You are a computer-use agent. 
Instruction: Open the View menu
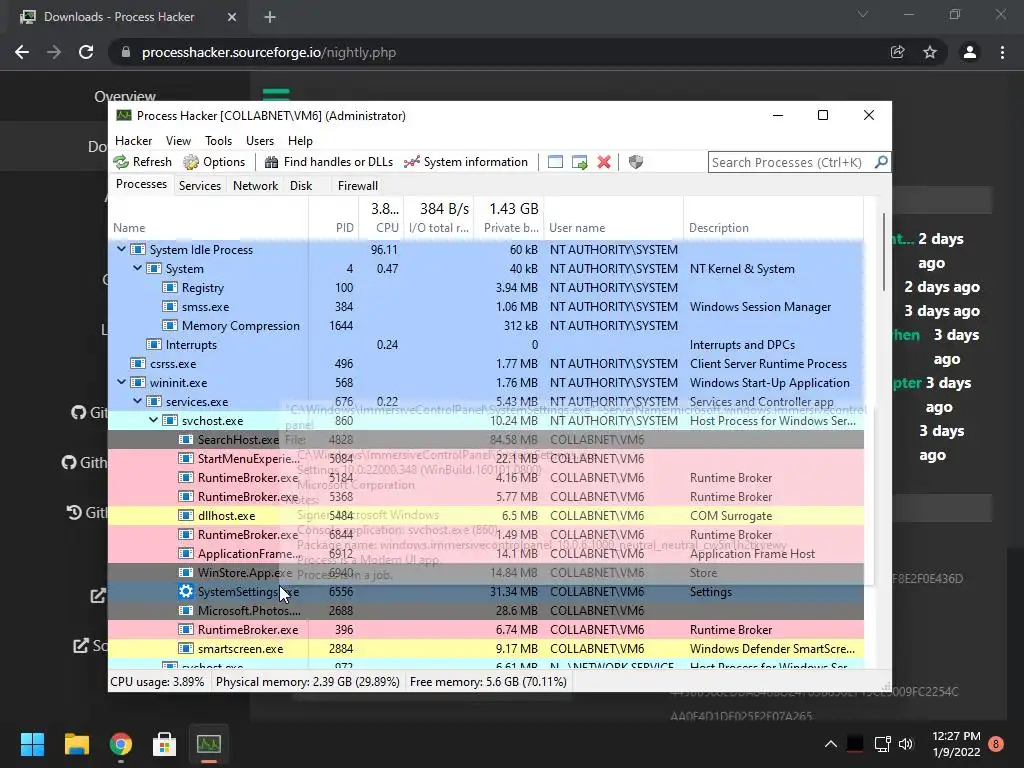[x=178, y=140]
